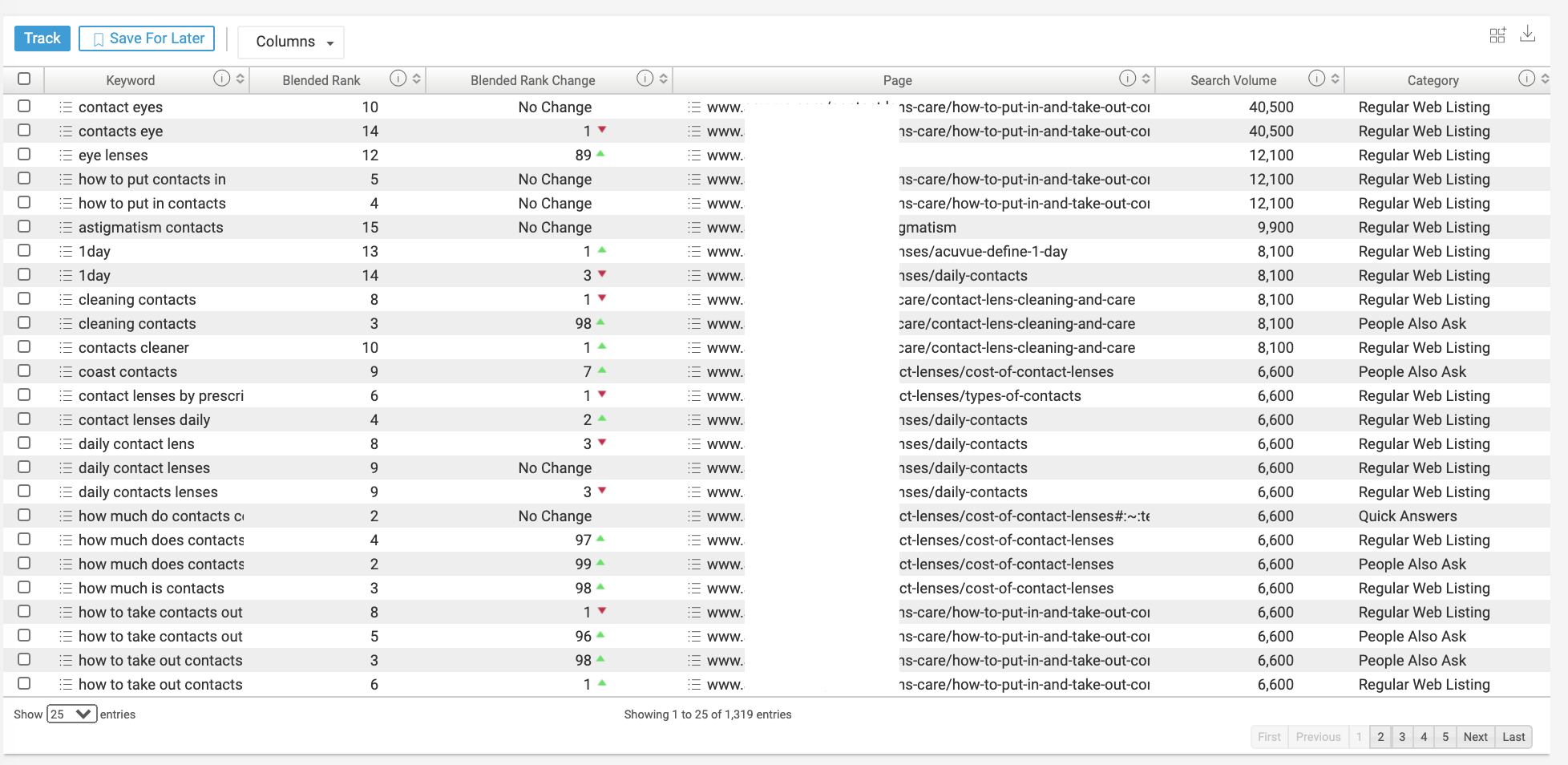Click the list icon beside 'contact eyes' keyword
This screenshot has height=765, width=1568.
[x=65, y=106]
